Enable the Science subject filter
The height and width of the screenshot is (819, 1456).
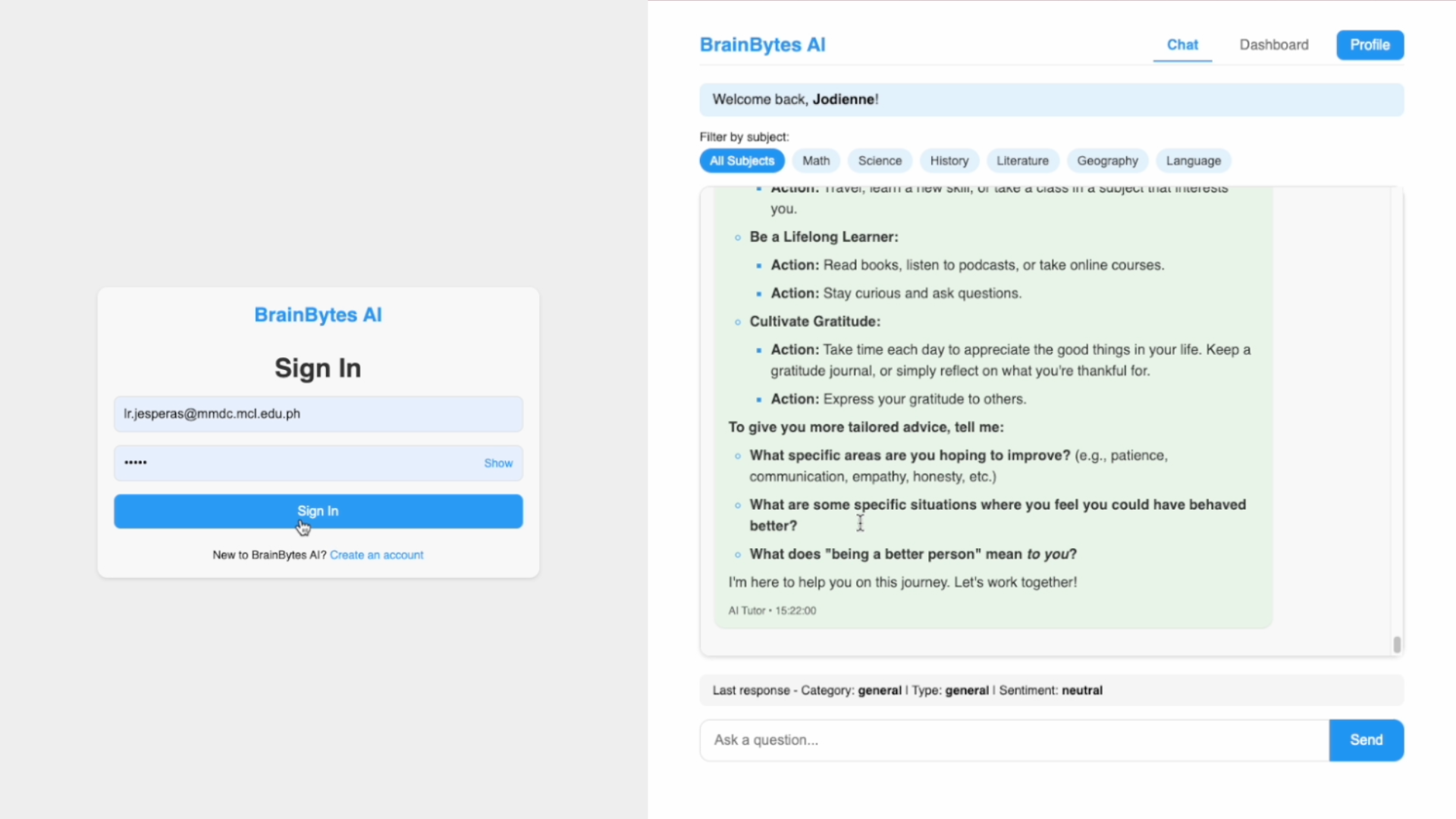(880, 161)
